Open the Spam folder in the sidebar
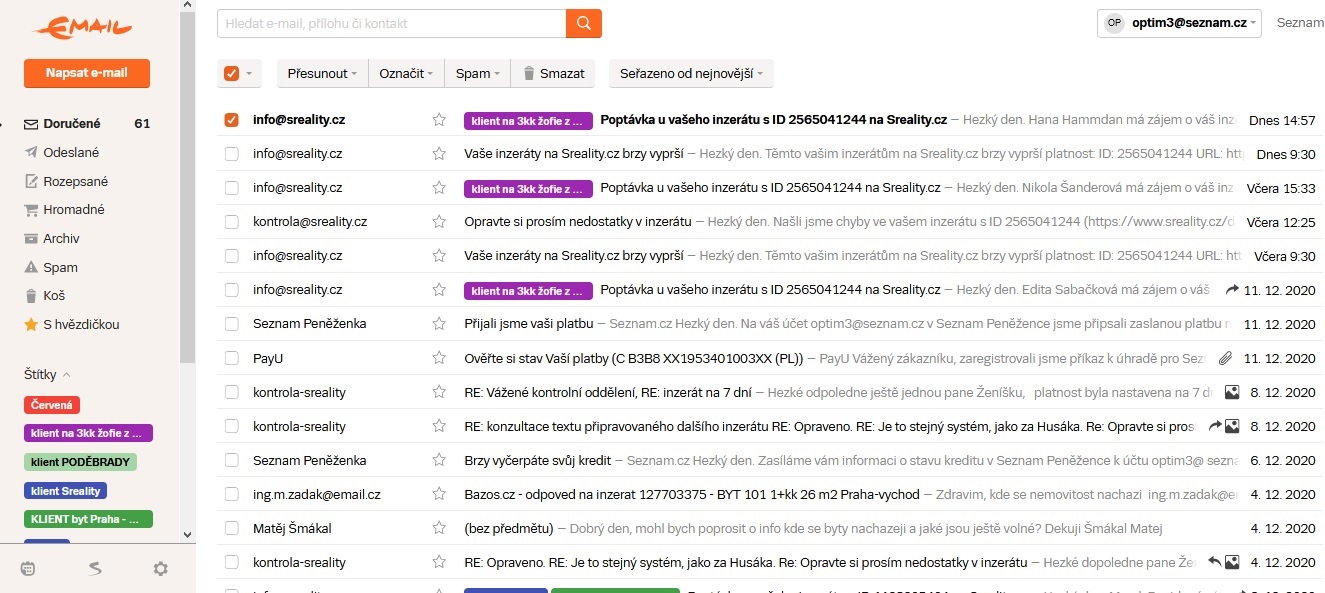 60,268
